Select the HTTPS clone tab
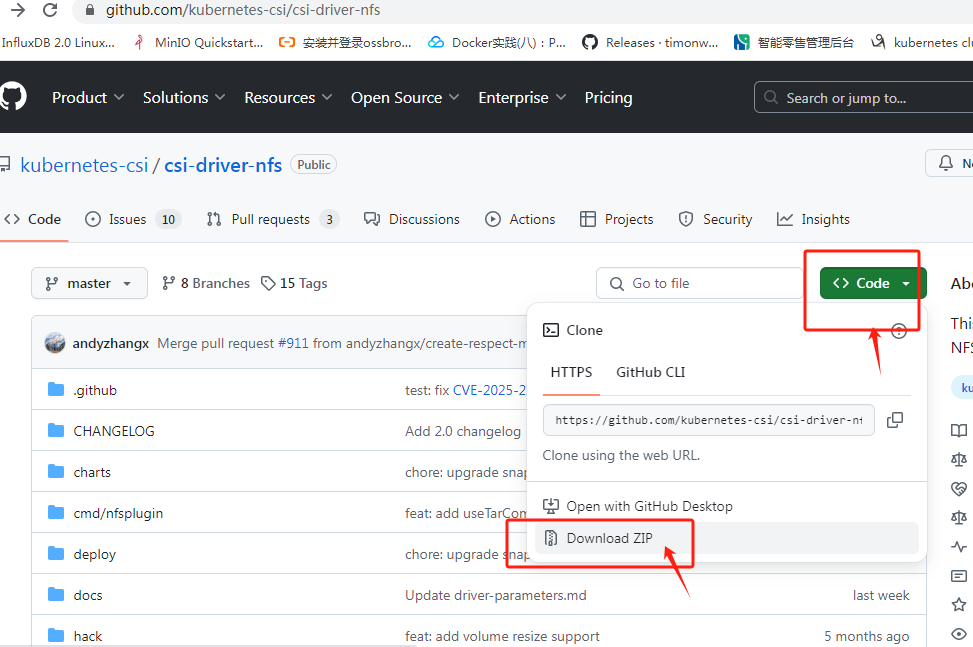Viewport: 973px width, 647px height. [x=571, y=372]
